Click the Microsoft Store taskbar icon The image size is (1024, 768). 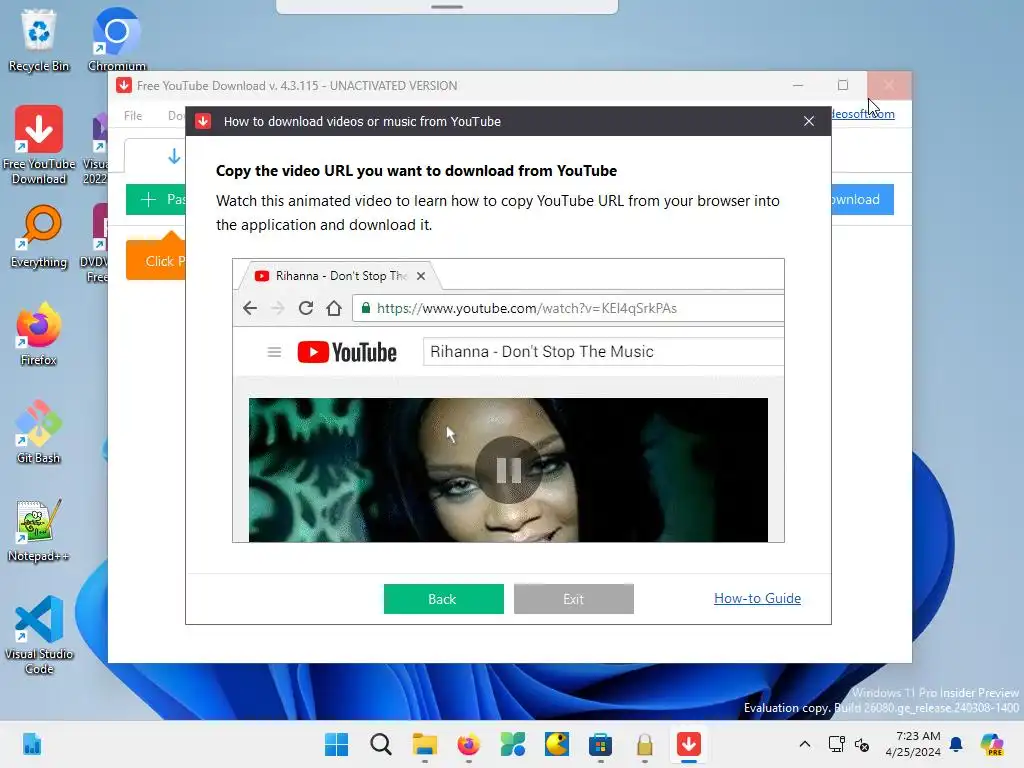600,744
